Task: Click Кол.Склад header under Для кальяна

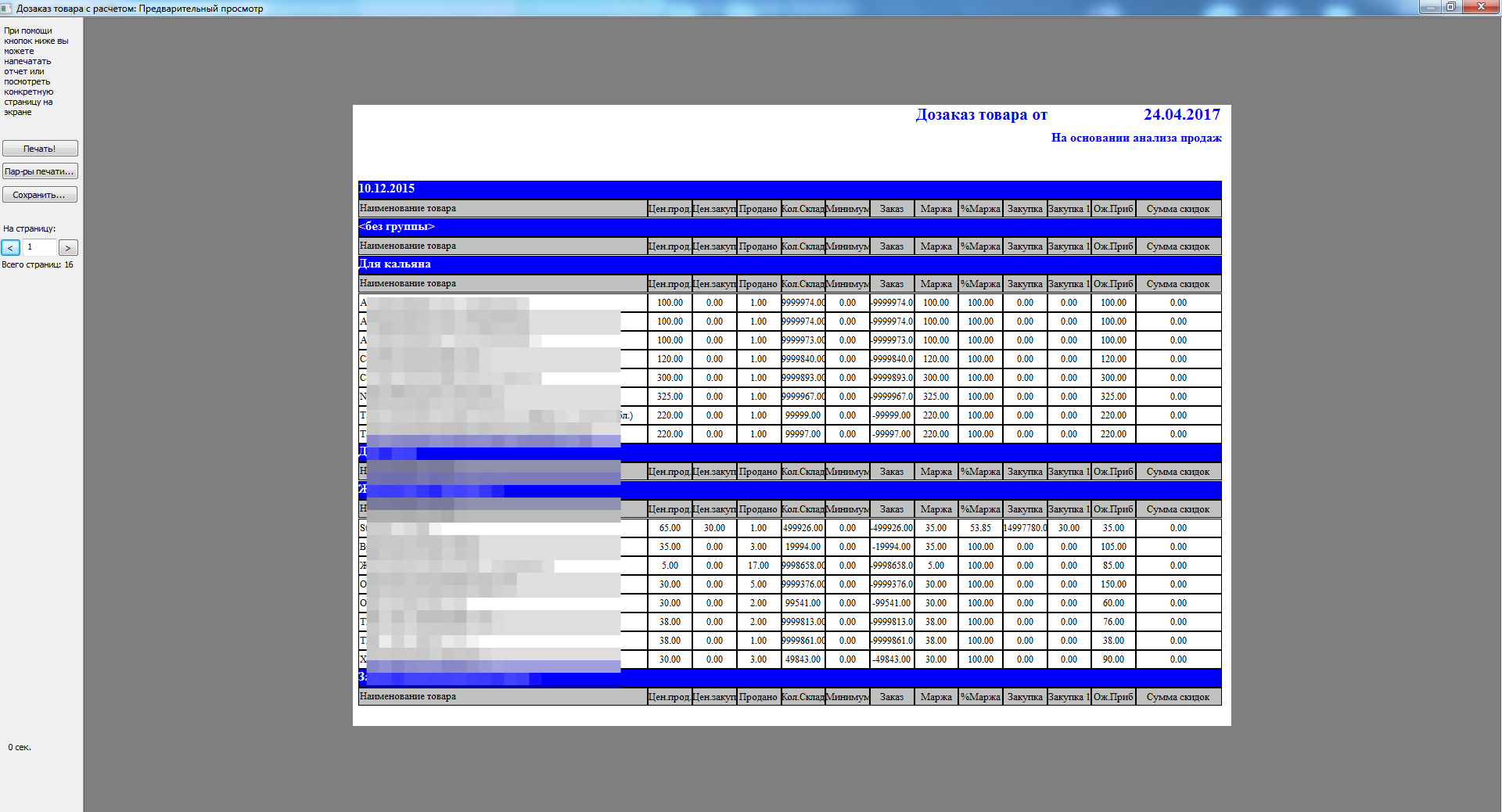Action: click(x=803, y=284)
